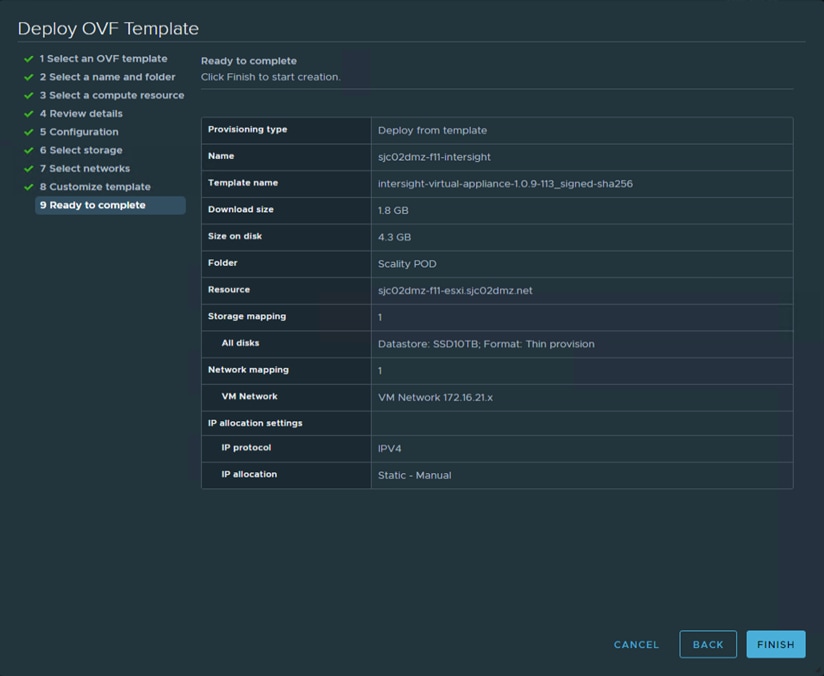The width and height of the screenshot is (824, 676).
Task: Click the CANCEL button
Action: [x=636, y=644]
